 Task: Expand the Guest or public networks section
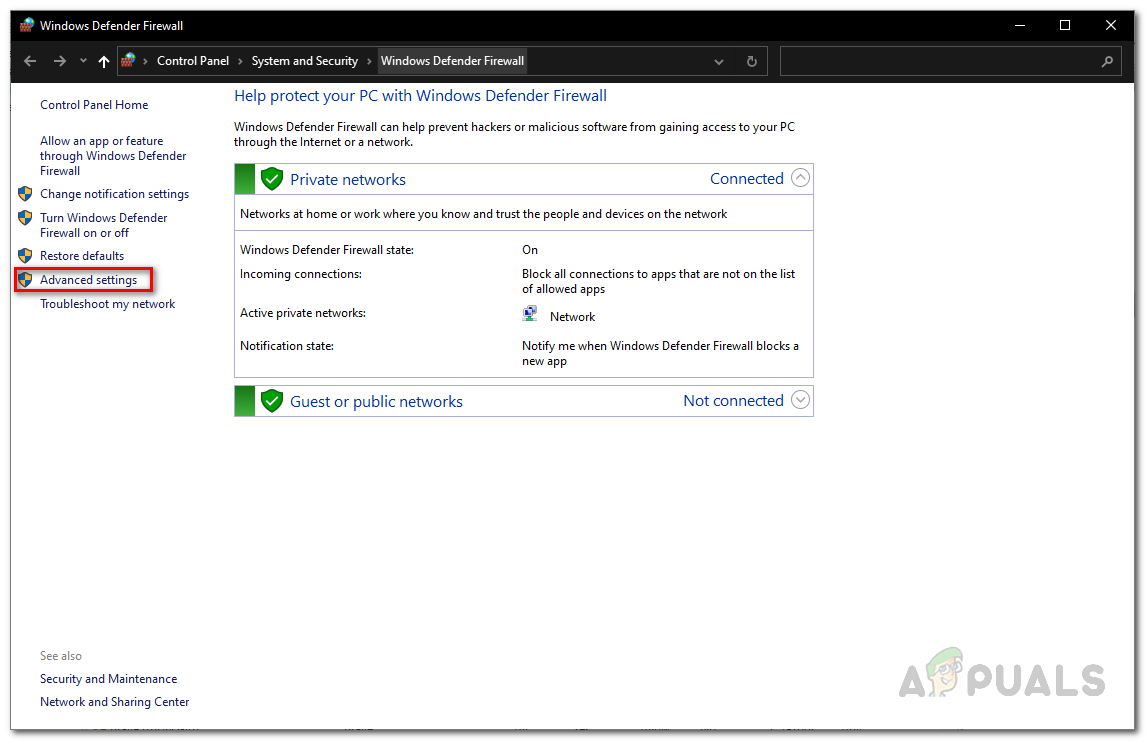point(800,400)
